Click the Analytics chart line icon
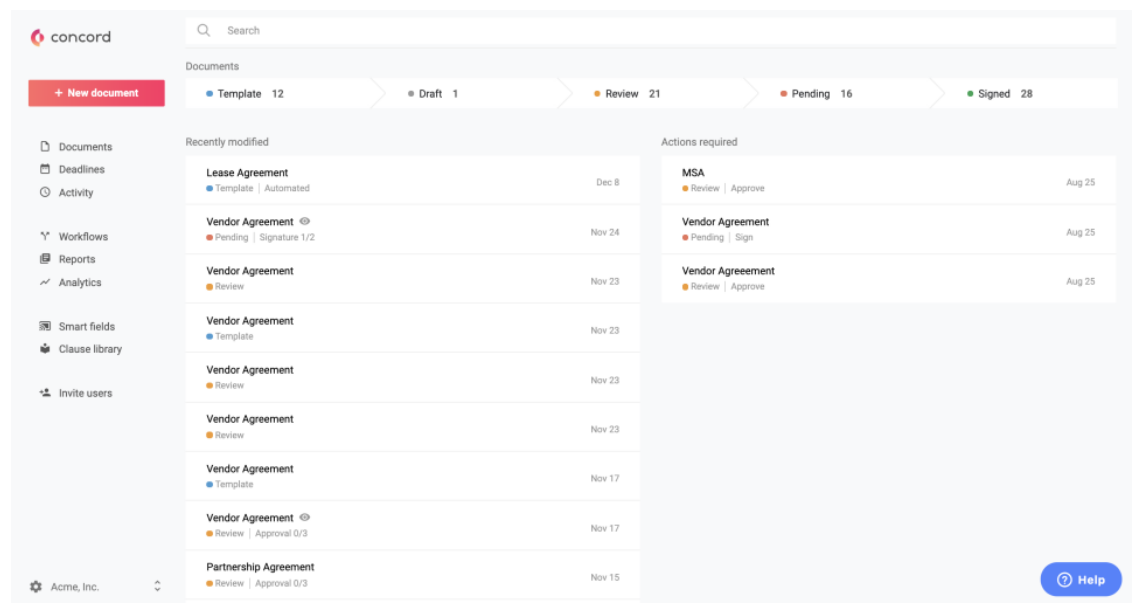 (45, 282)
